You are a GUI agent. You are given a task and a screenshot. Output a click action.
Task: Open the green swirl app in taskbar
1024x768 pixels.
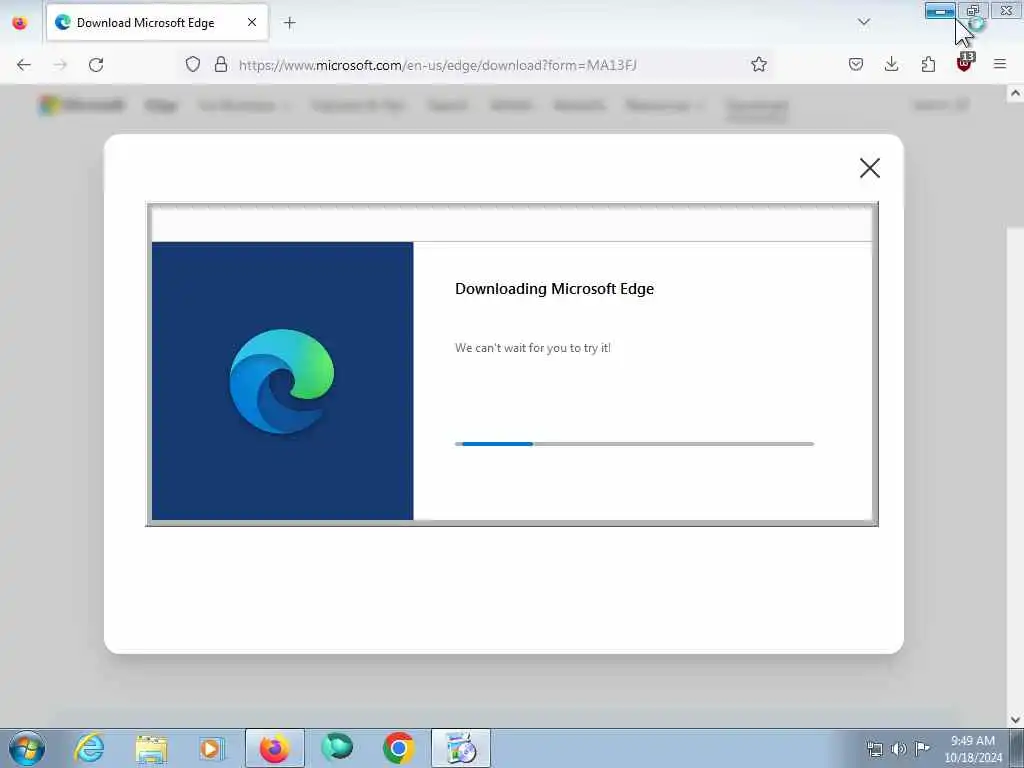(x=337, y=748)
